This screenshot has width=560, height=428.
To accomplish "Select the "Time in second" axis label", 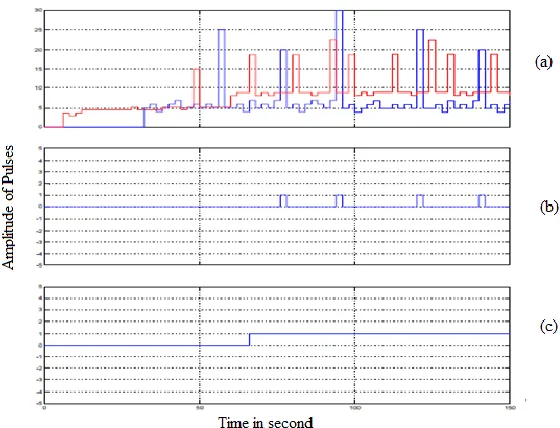I will 266,422.
